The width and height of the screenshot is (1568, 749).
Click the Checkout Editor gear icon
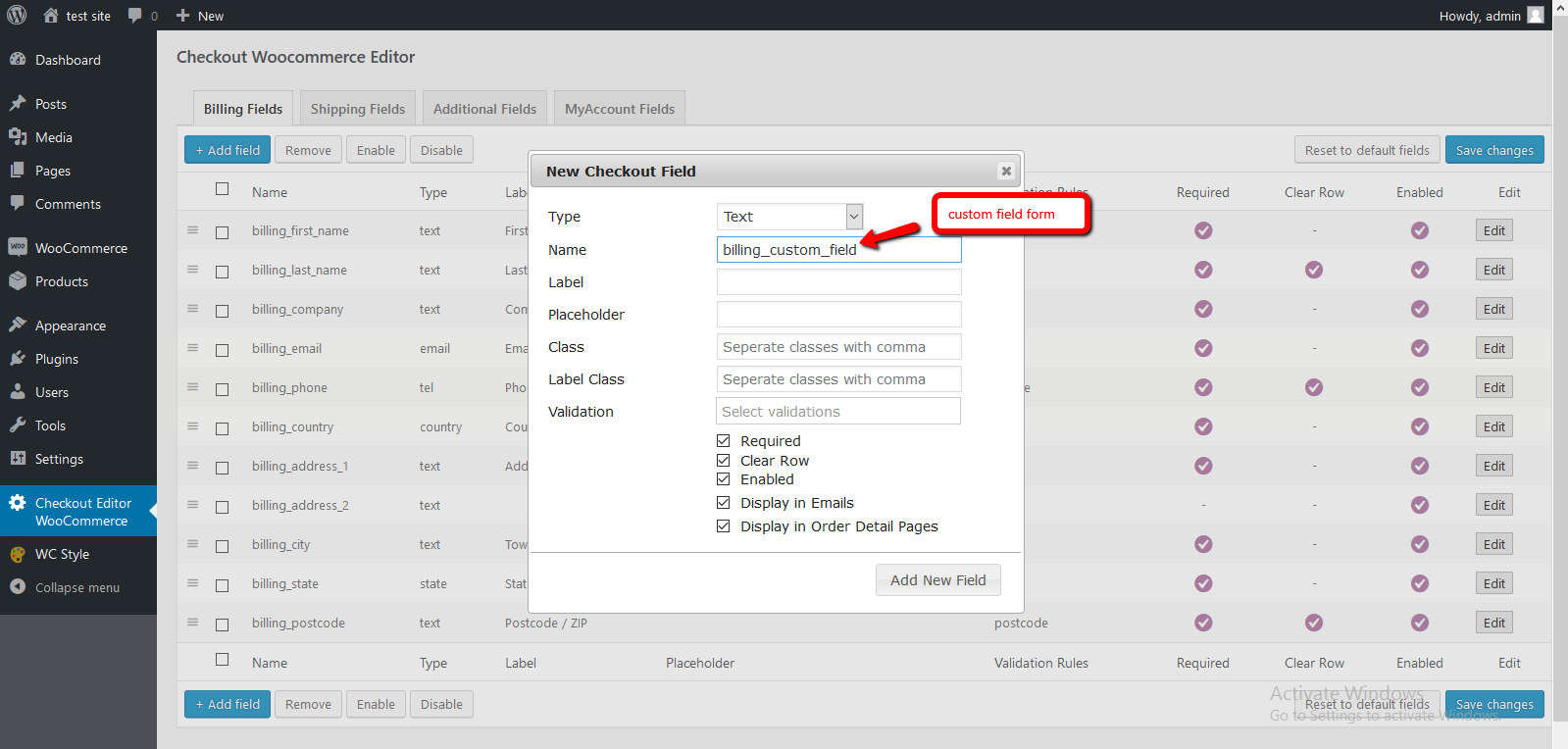(18, 503)
